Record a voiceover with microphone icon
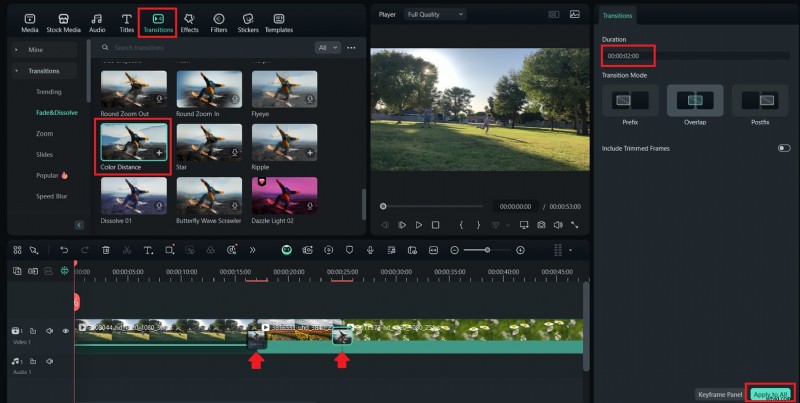 (370, 250)
